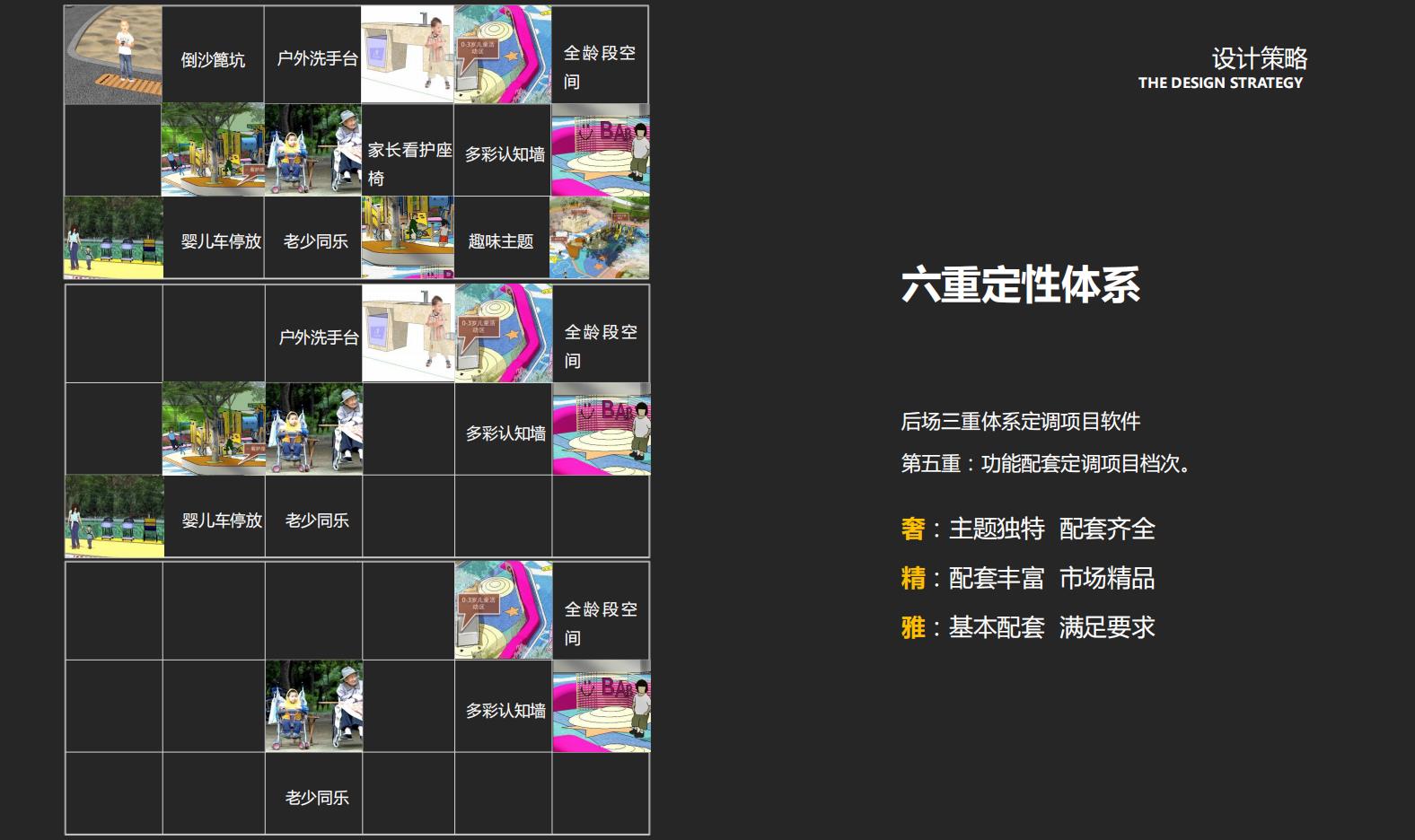The image size is (1415, 840).
Task: Click the '满足要求' phrase
Action: [x=1107, y=627]
